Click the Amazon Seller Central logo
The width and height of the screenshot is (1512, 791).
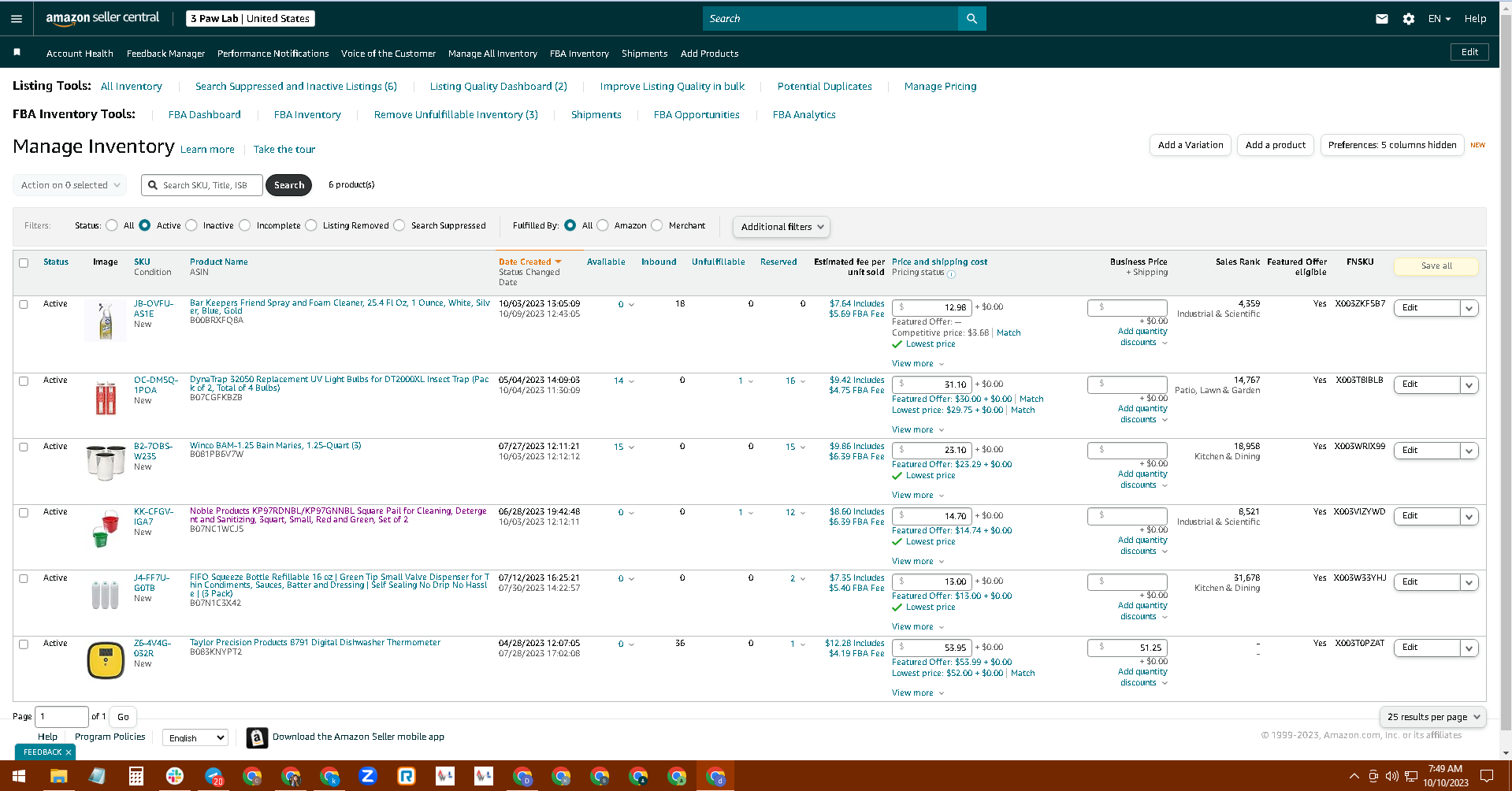(102, 18)
